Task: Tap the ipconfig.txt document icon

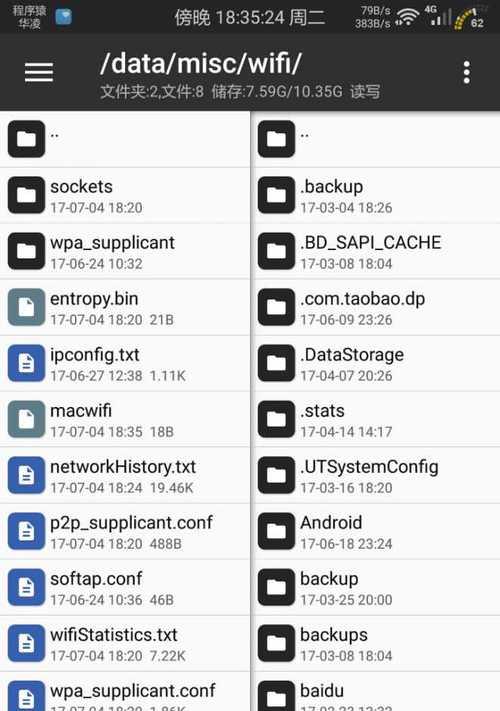Action: click(x=26, y=363)
